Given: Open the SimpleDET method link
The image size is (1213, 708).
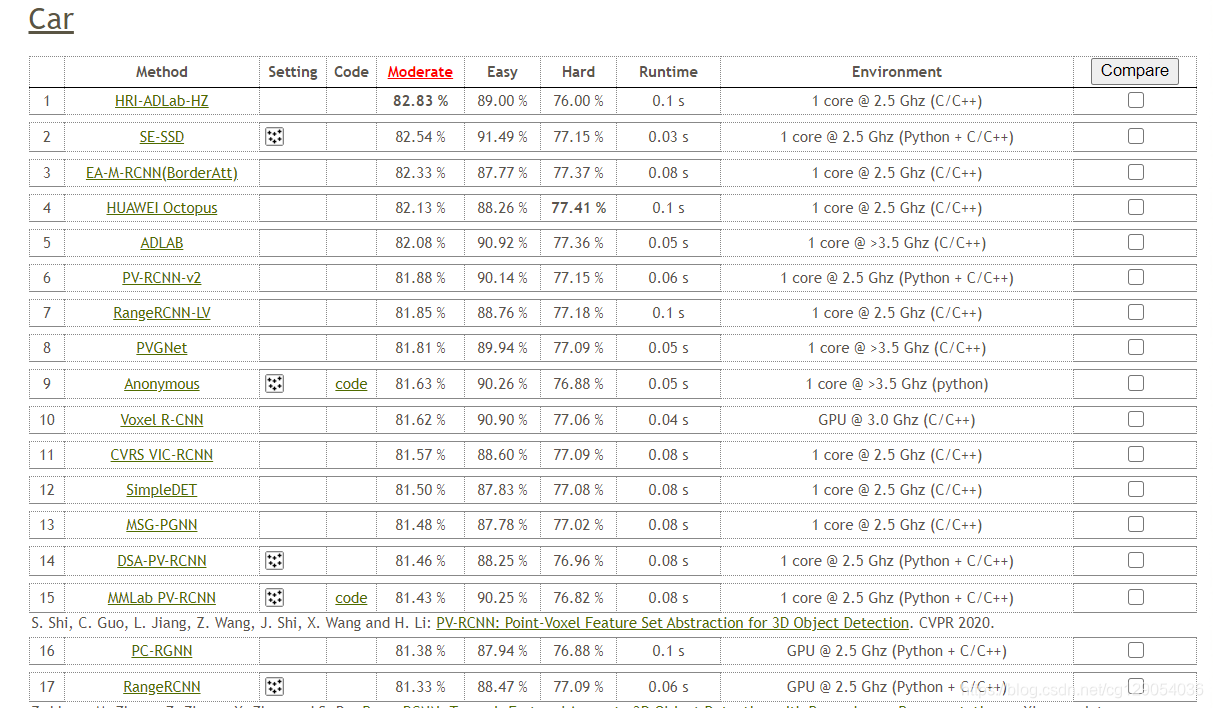Looking at the screenshot, I should (x=162, y=490).
